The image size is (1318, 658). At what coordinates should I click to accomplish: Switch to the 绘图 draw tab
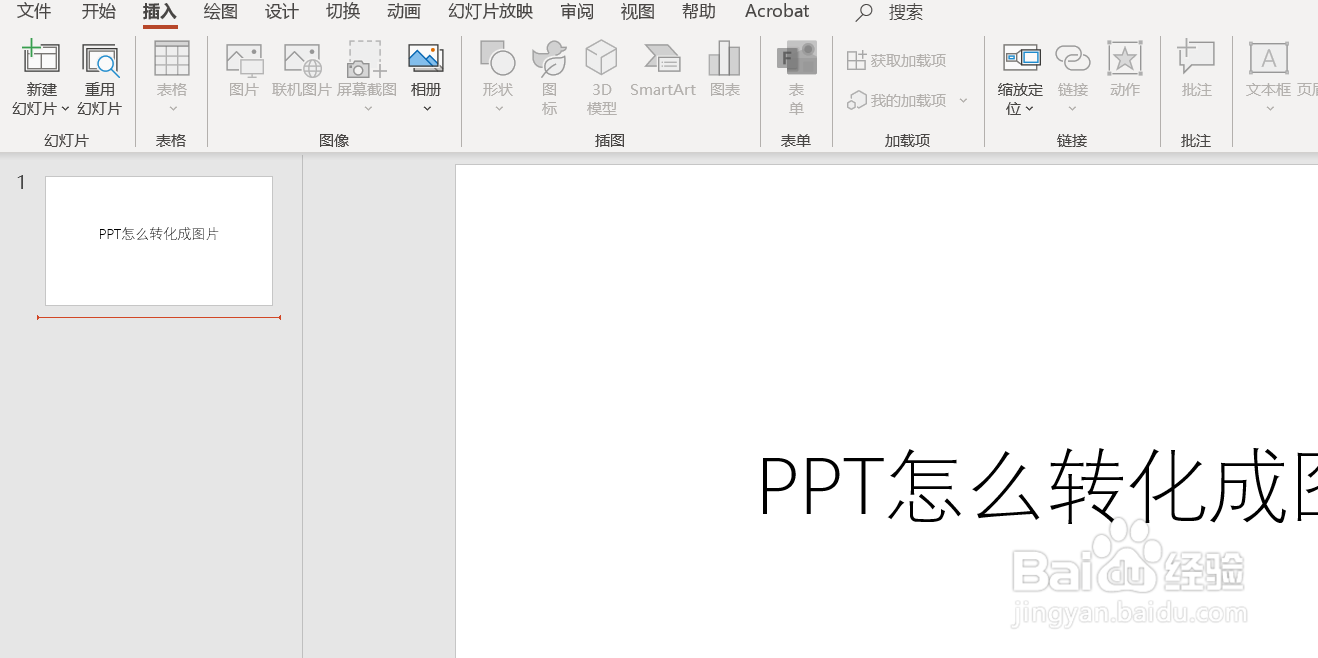[x=220, y=12]
